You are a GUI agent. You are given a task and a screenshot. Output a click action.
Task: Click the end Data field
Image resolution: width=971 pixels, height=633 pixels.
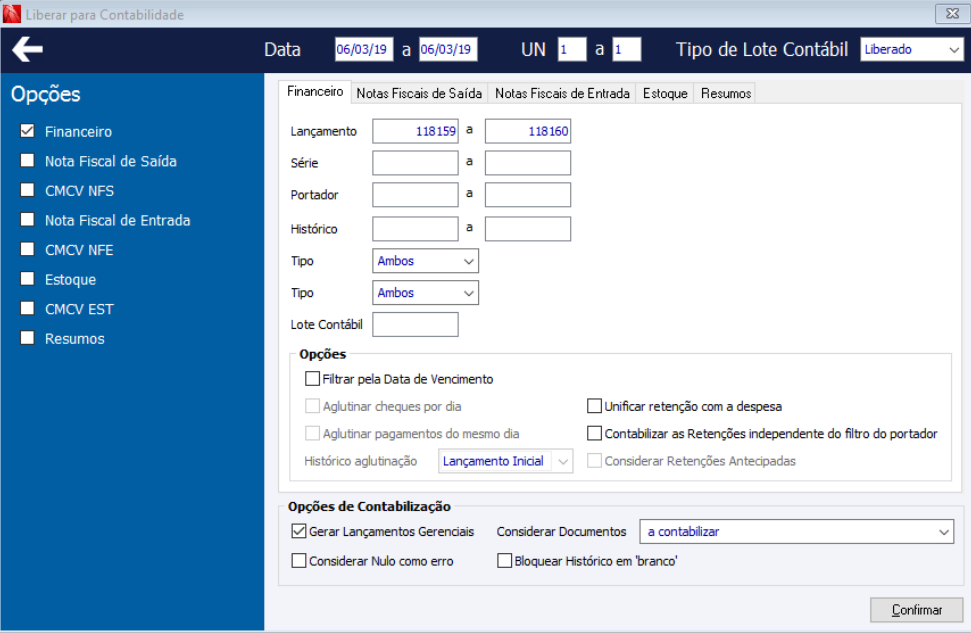(x=448, y=50)
